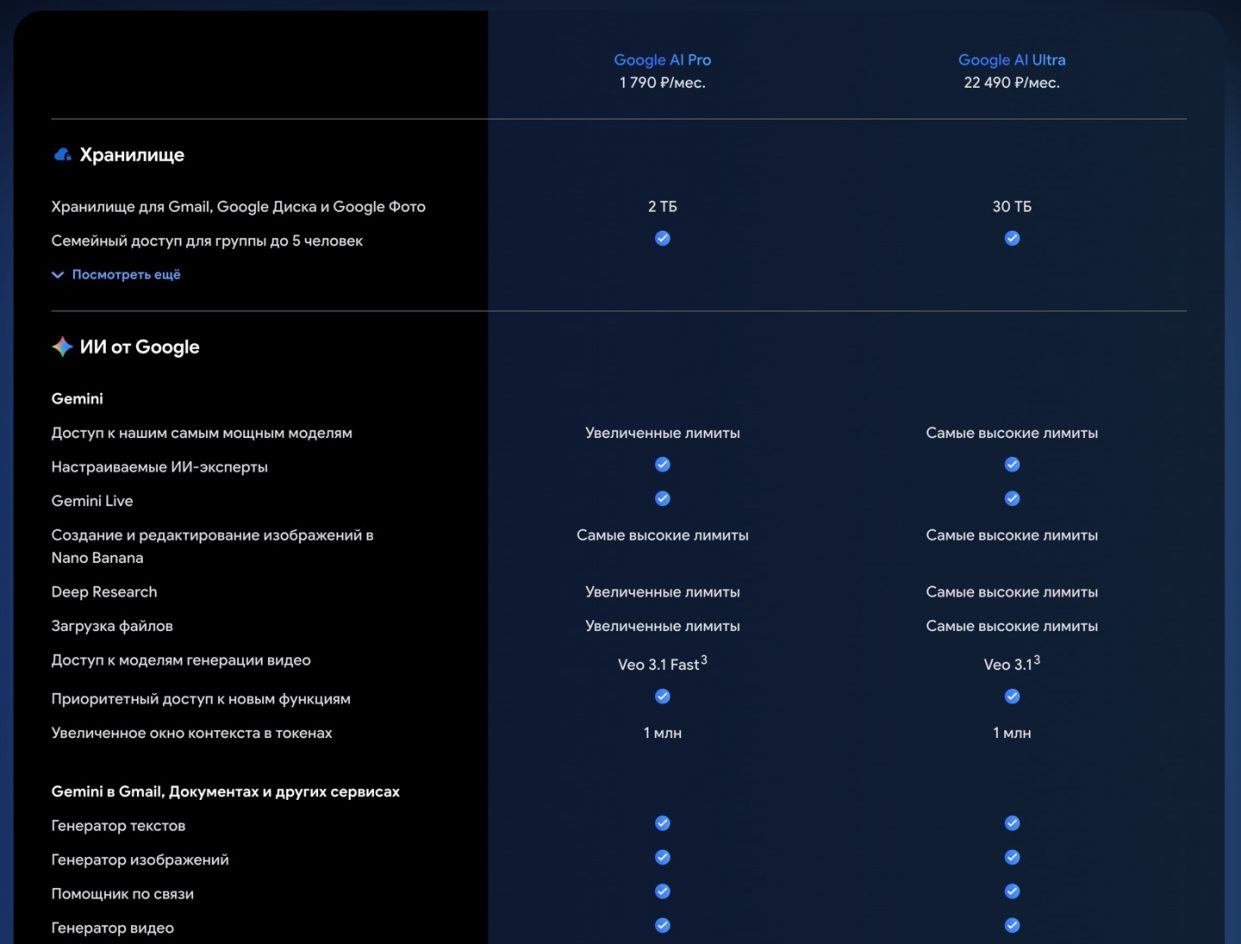Click the Deep Research row label
Image resolution: width=1241 pixels, height=944 pixels.
[x=104, y=592]
